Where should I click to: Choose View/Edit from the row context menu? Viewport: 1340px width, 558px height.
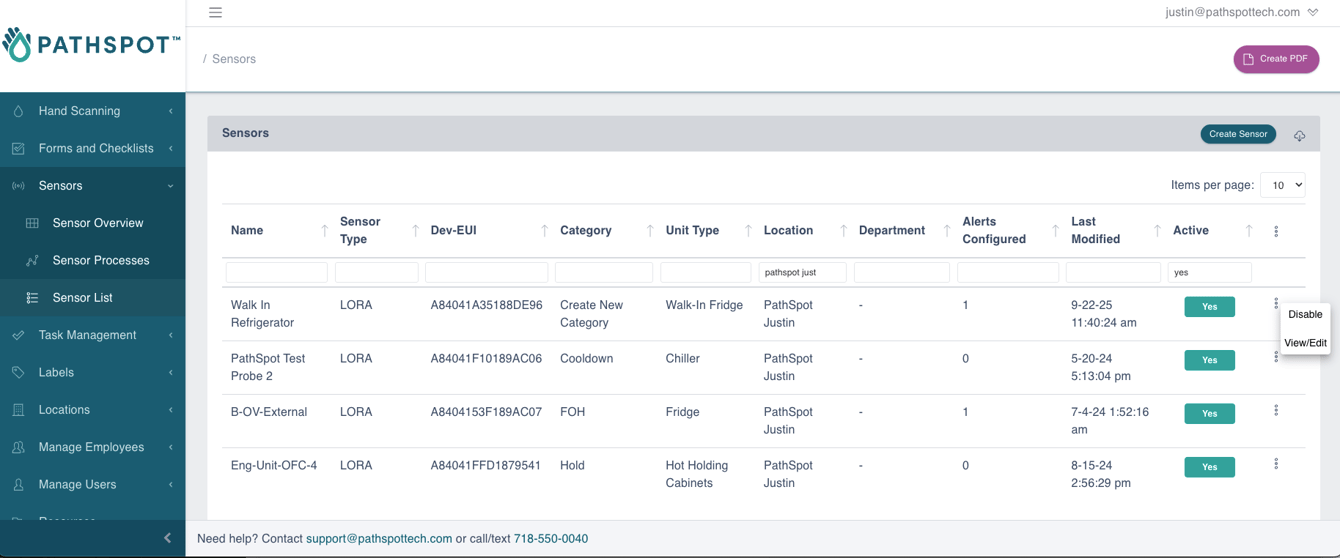[x=1305, y=343]
